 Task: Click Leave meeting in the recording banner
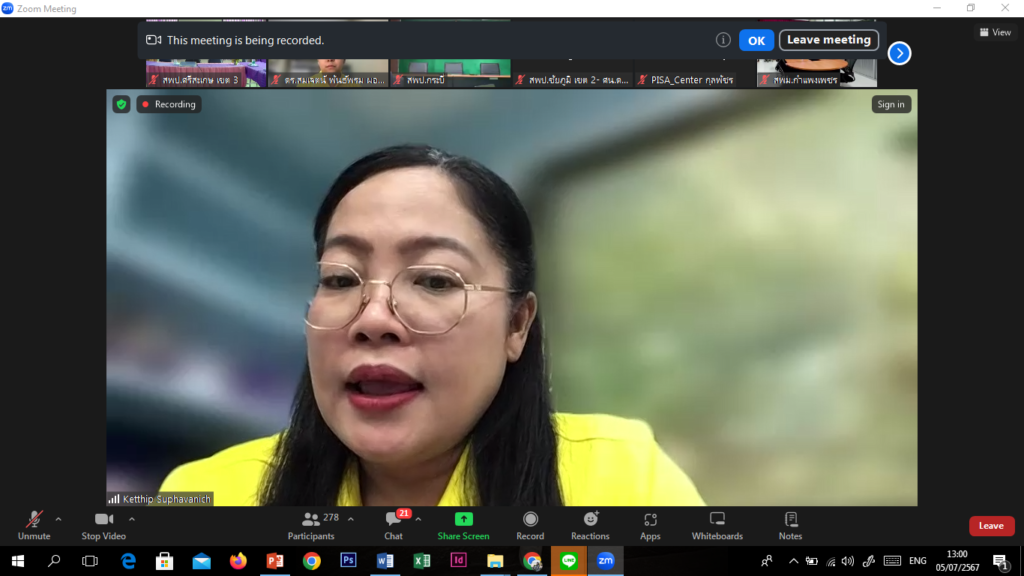coord(828,40)
